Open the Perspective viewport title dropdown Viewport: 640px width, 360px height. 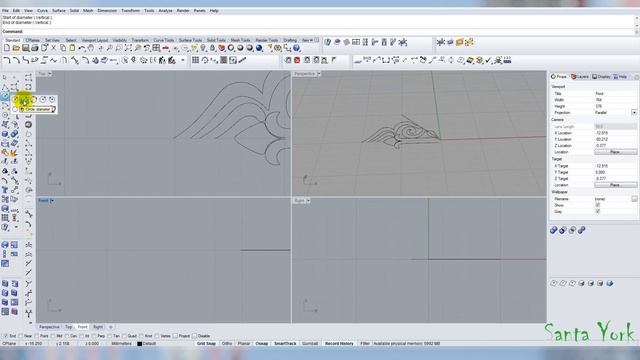(x=319, y=74)
